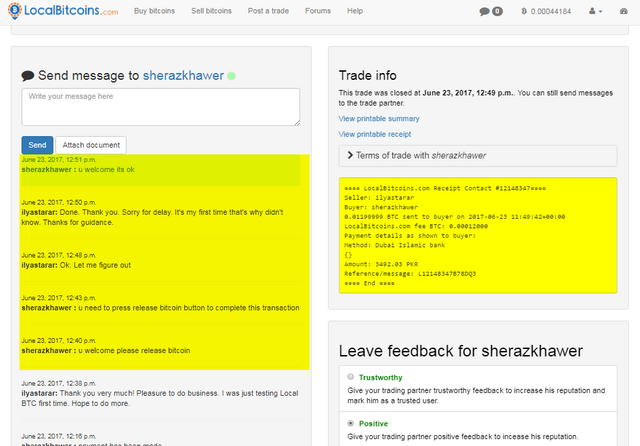Select the Trustworthy feedback radio button
Screen dimensions: 640x446
click(x=351, y=377)
